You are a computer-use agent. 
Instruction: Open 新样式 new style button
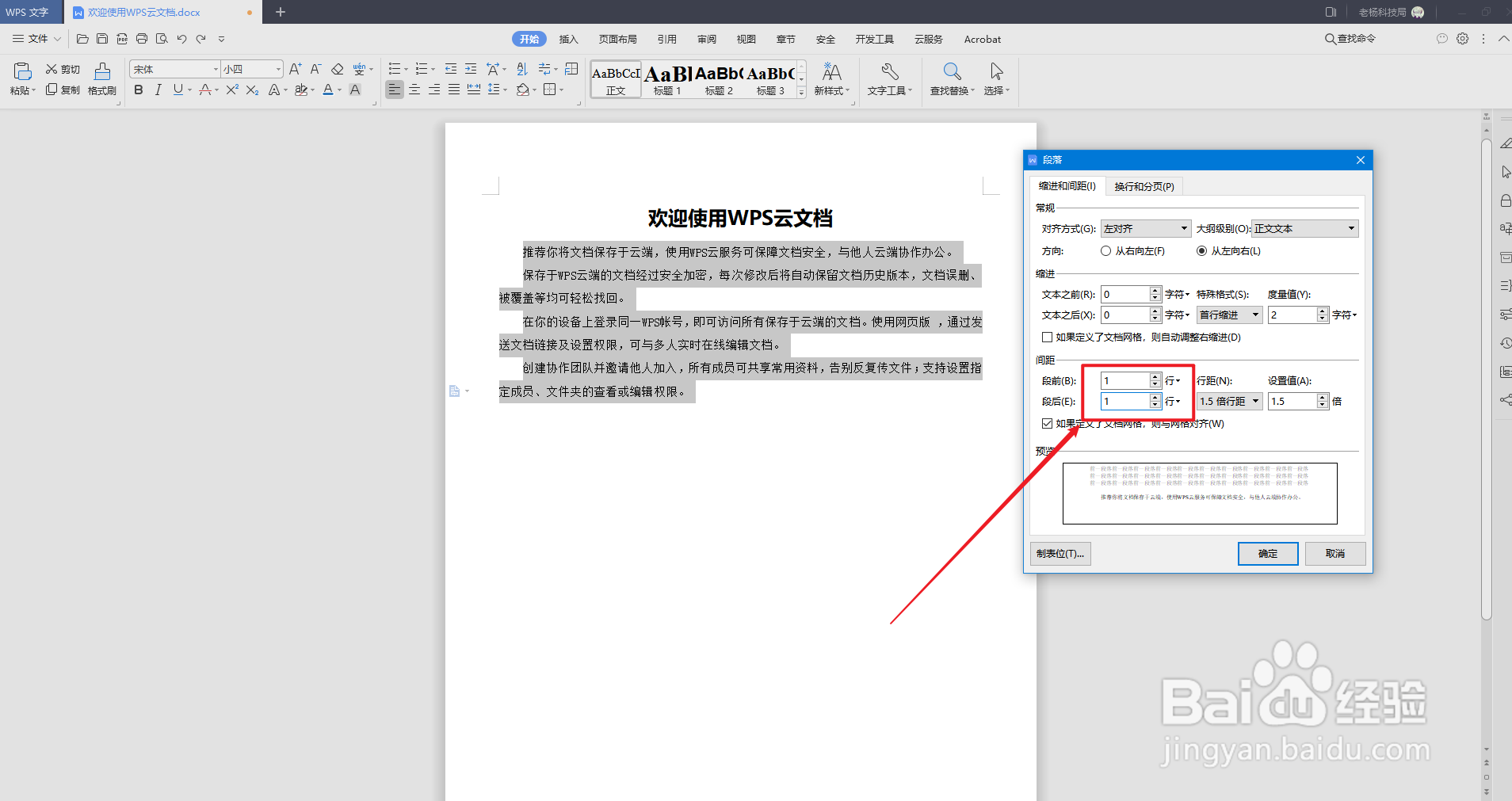point(831,79)
